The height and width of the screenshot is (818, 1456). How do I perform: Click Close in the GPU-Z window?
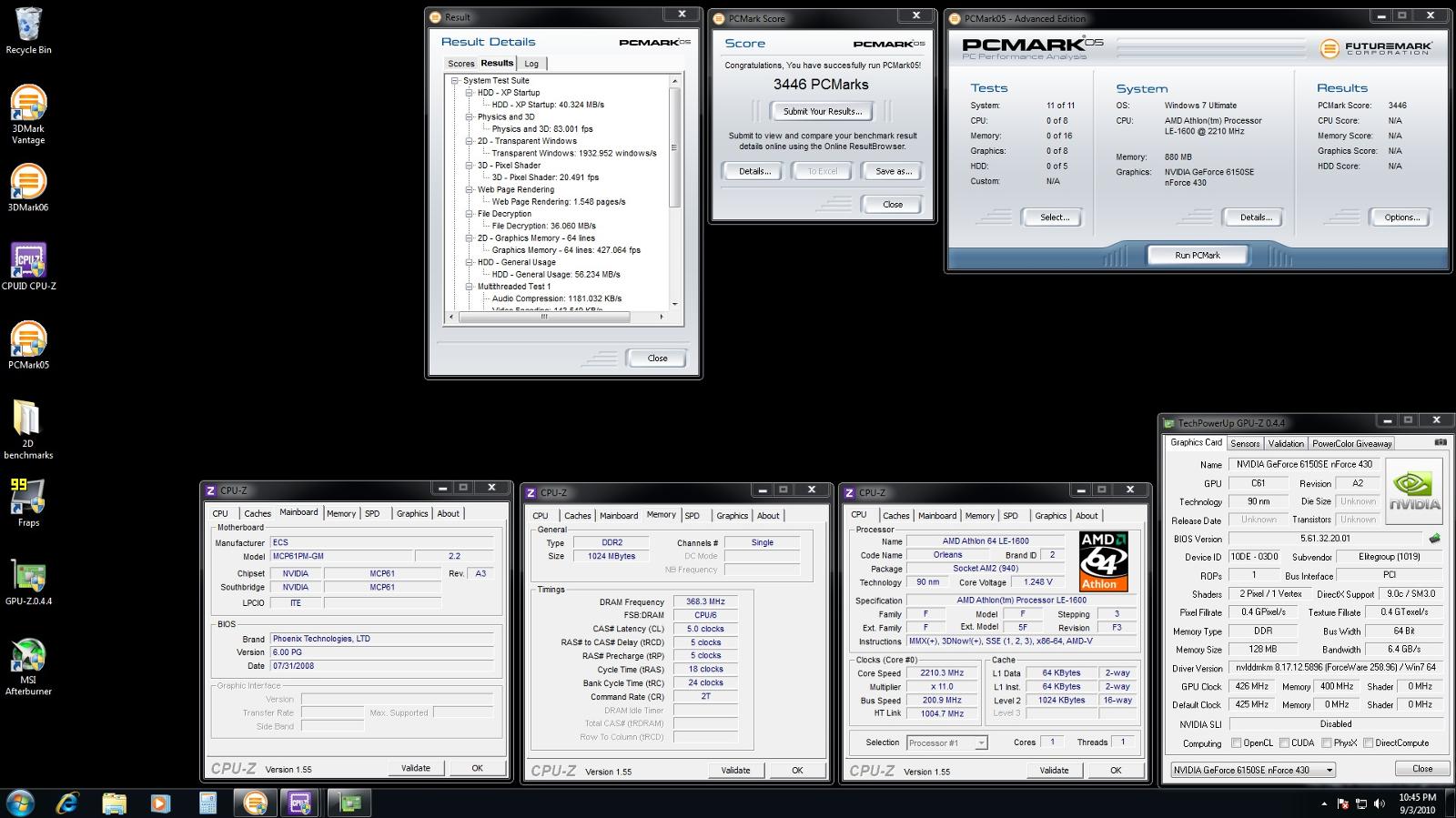click(x=1421, y=769)
